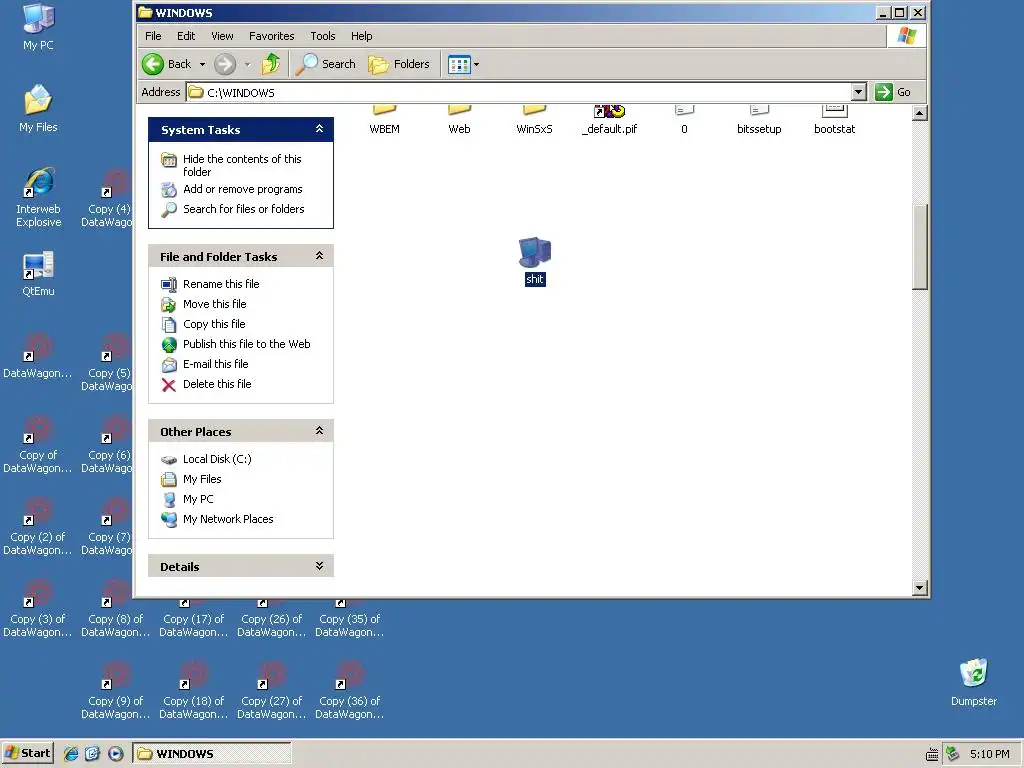Select the Interweb Explosive desktop shortcut
Screen dimensions: 1024x768
coord(39,197)
